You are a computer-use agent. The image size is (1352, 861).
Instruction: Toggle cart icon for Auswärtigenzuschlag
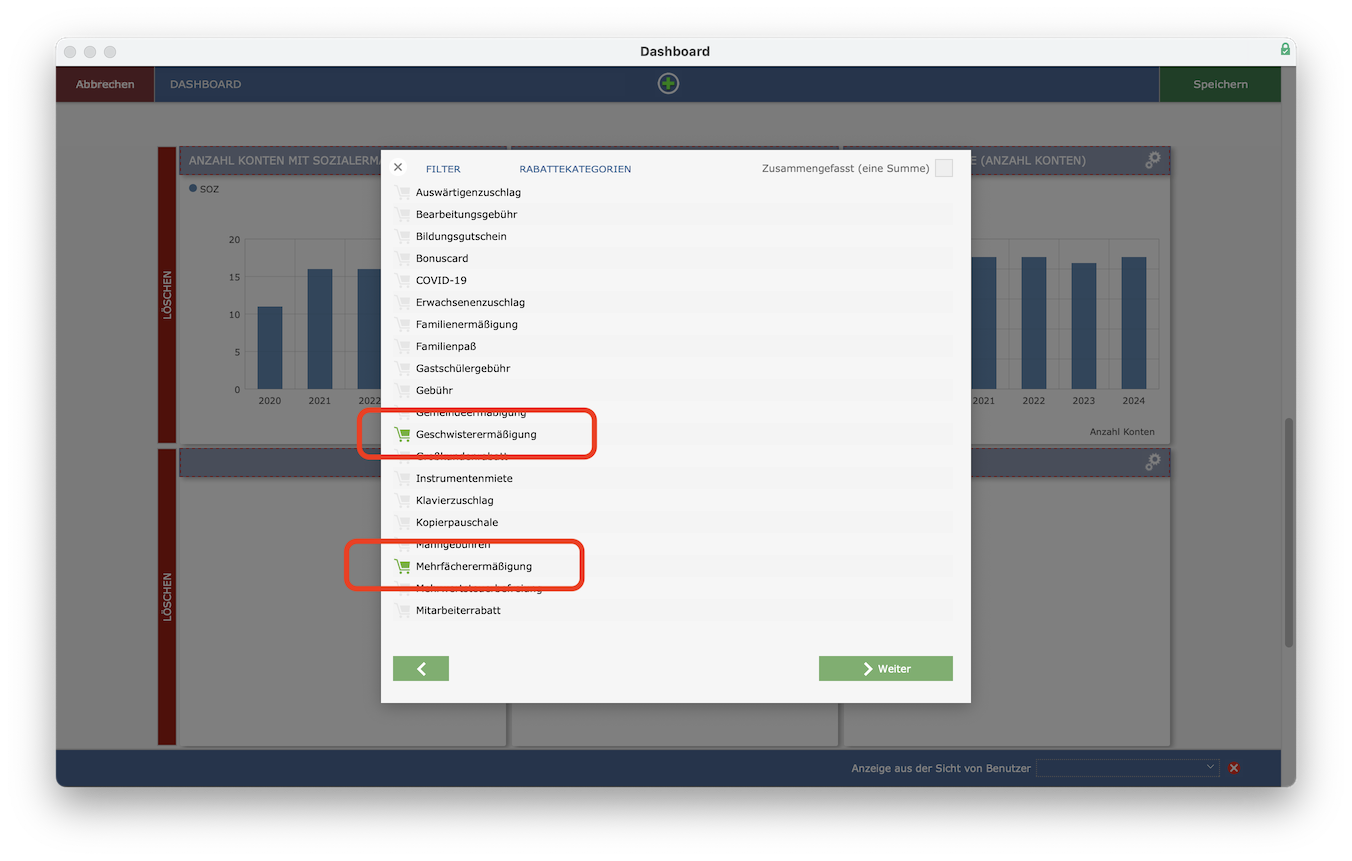pyautogui.click(x=402, y=192)
